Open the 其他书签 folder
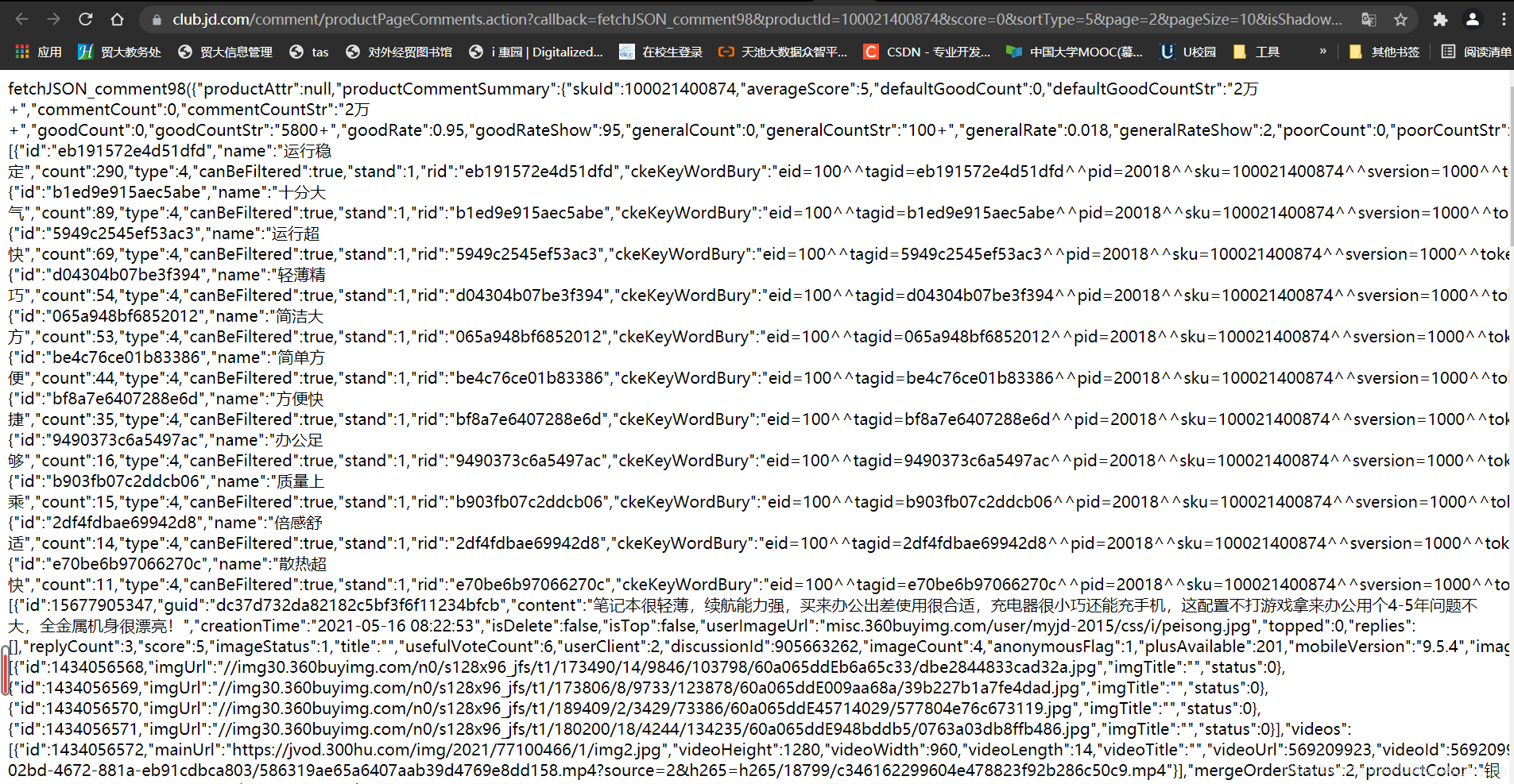The image size is (1514, 784). pos(1384,52)
